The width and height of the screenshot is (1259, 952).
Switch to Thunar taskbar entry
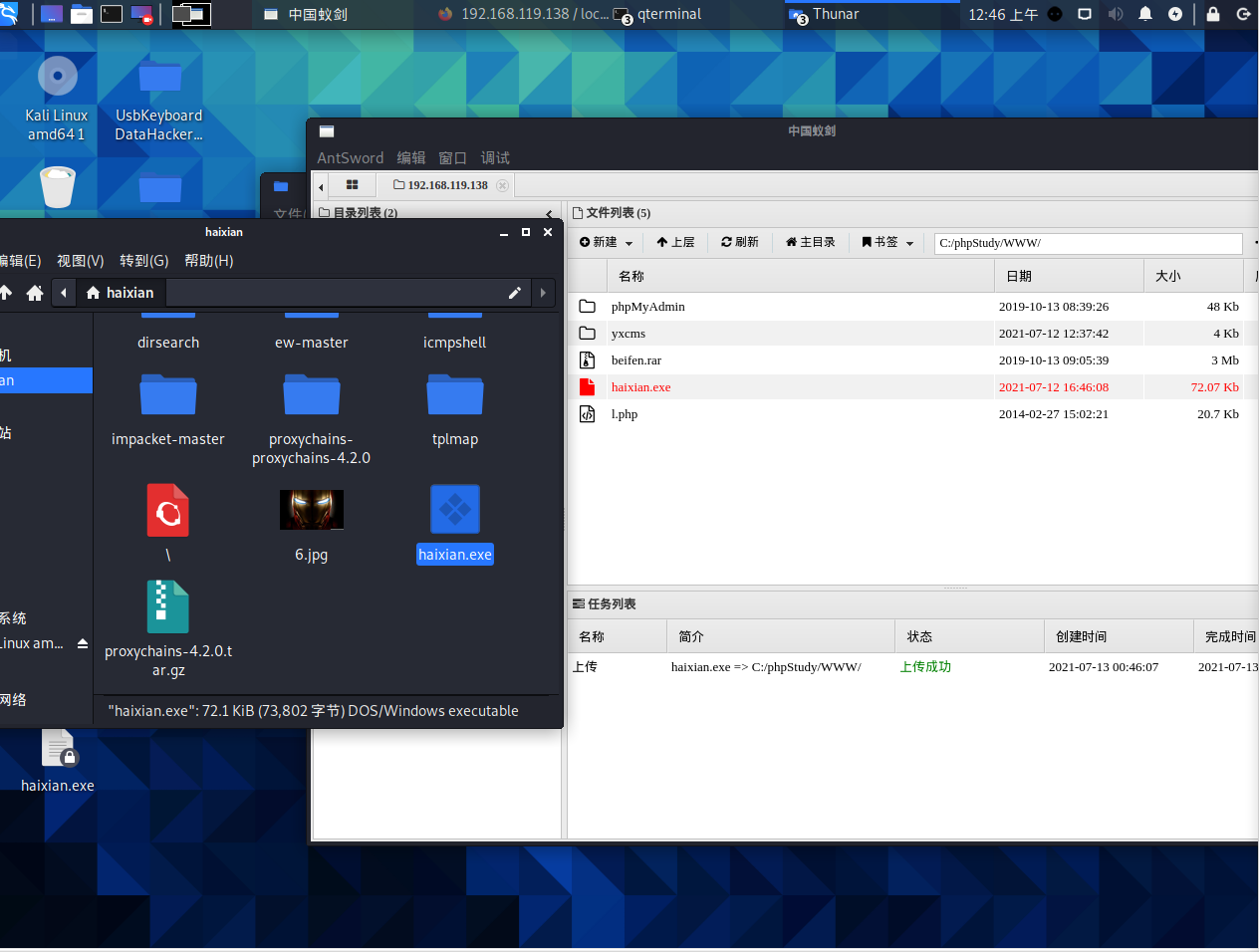tap(824, 14)
